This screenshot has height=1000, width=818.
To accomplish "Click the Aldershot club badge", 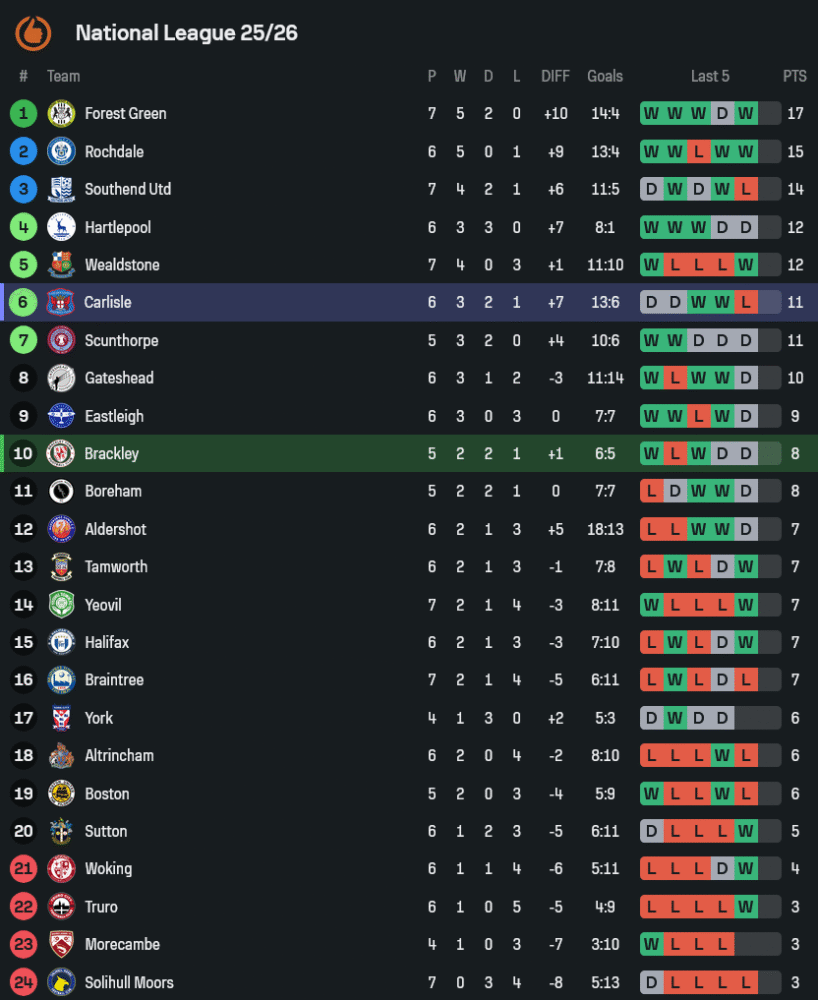I will click(x=61, y=529).
